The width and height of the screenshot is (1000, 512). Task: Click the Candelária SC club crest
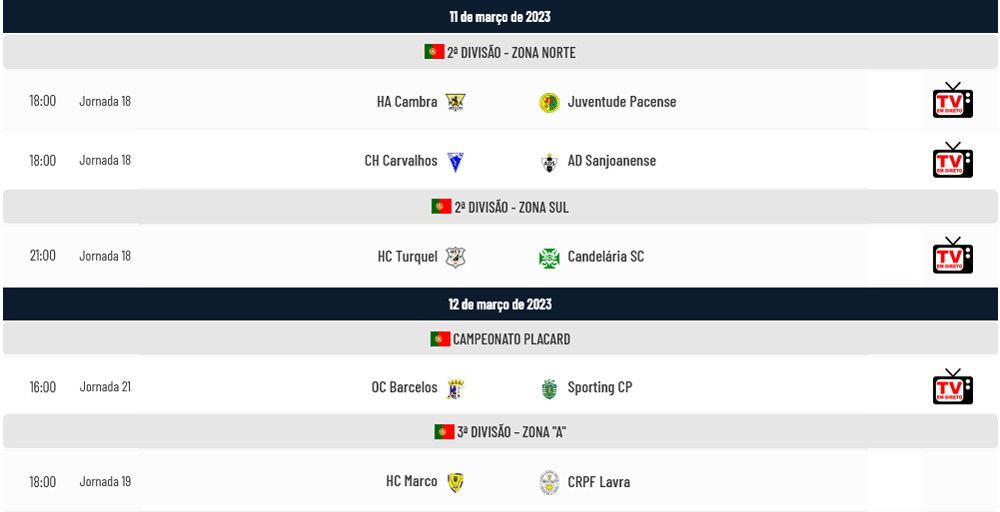(549, 257)
